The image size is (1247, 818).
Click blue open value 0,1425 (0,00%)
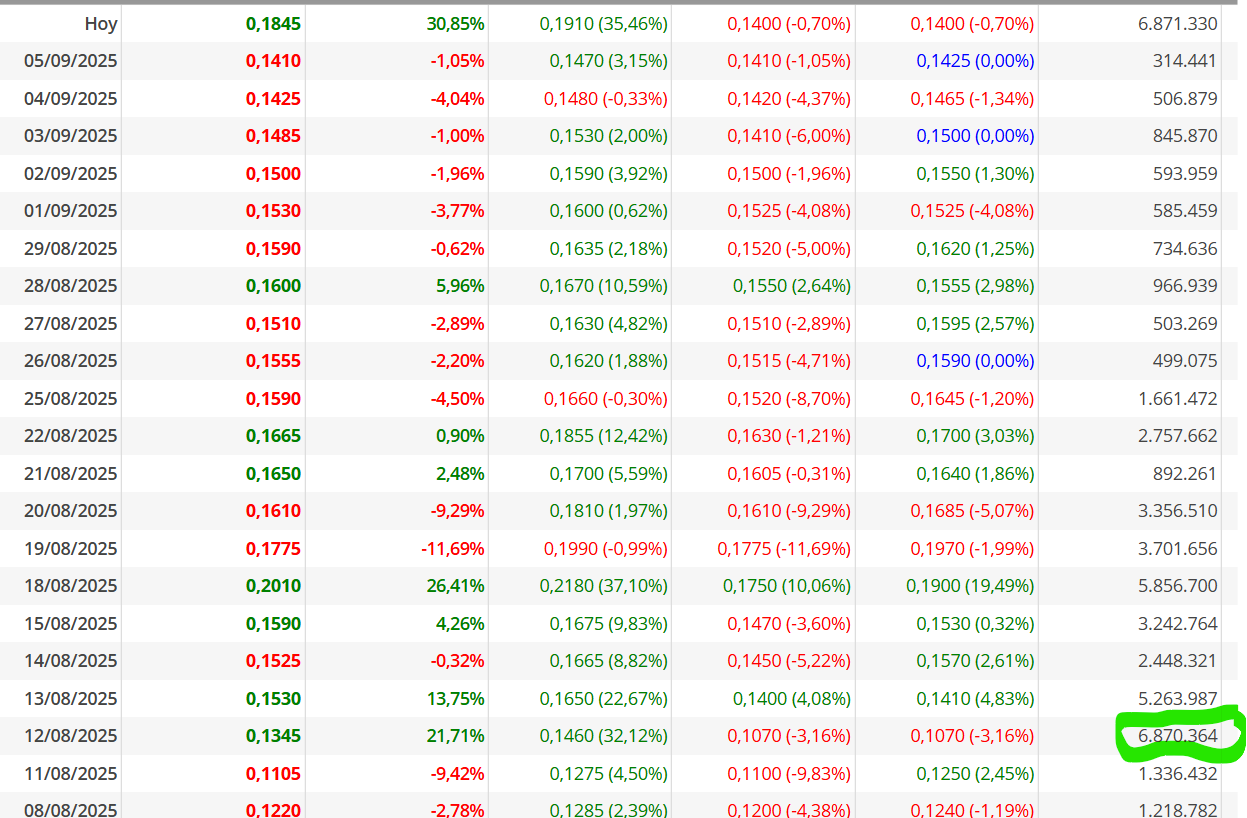[x=975, y=61]
